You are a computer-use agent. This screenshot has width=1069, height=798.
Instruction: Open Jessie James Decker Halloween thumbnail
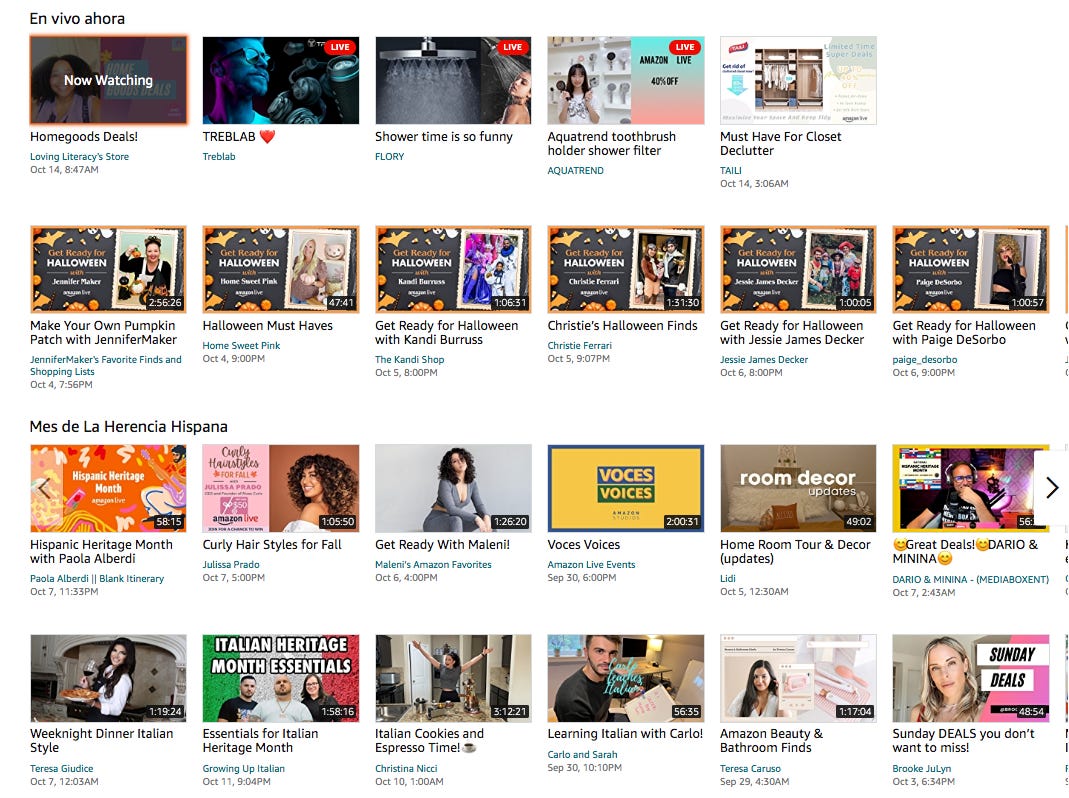(798, 269)
